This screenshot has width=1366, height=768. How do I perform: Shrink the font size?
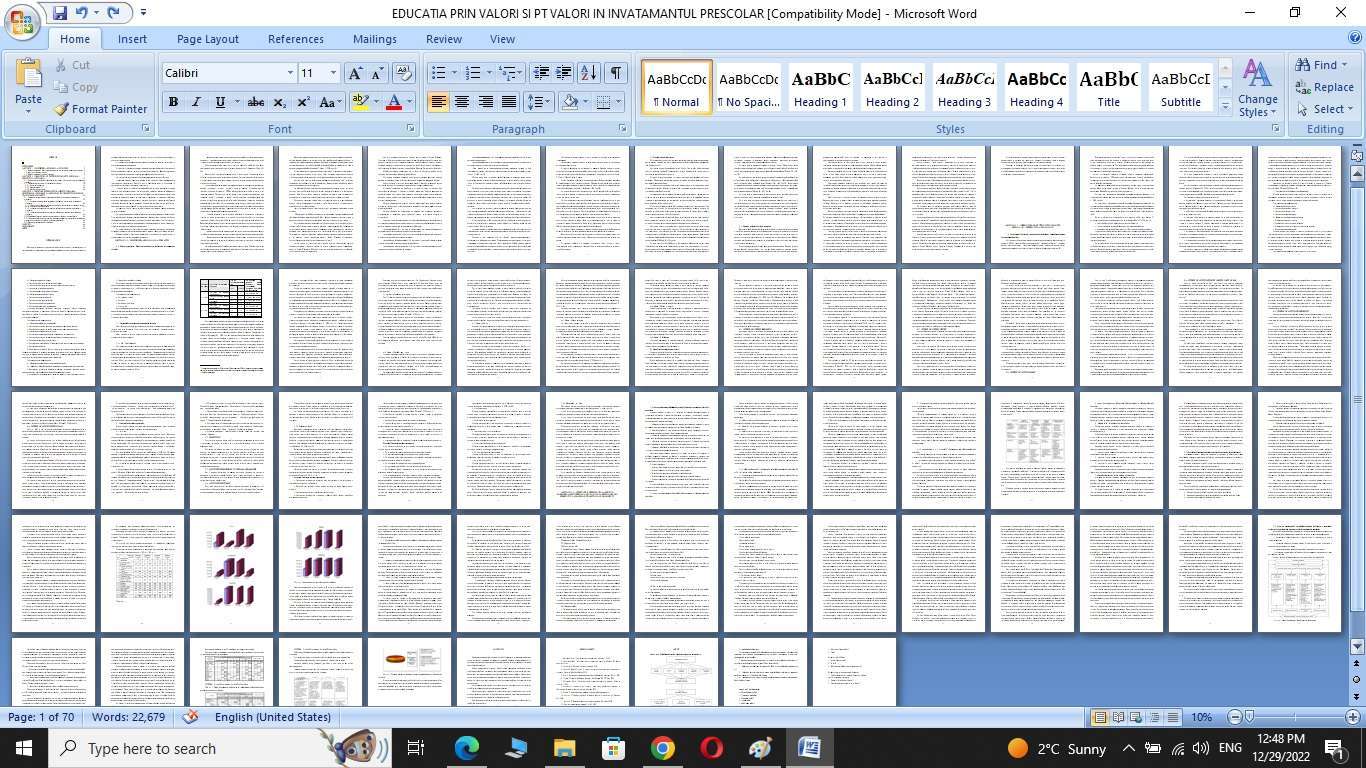[x=378, y=73]
